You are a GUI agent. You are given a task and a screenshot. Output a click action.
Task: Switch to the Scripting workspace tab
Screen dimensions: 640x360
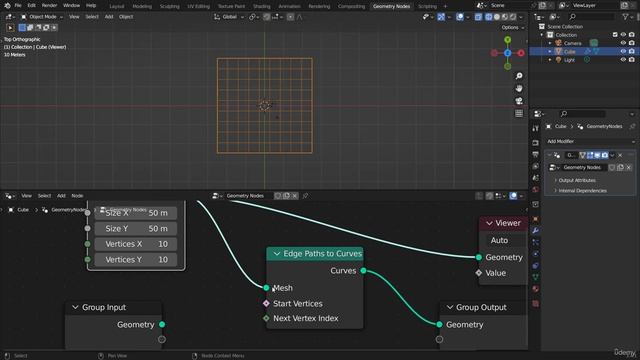tap(427, 6)
